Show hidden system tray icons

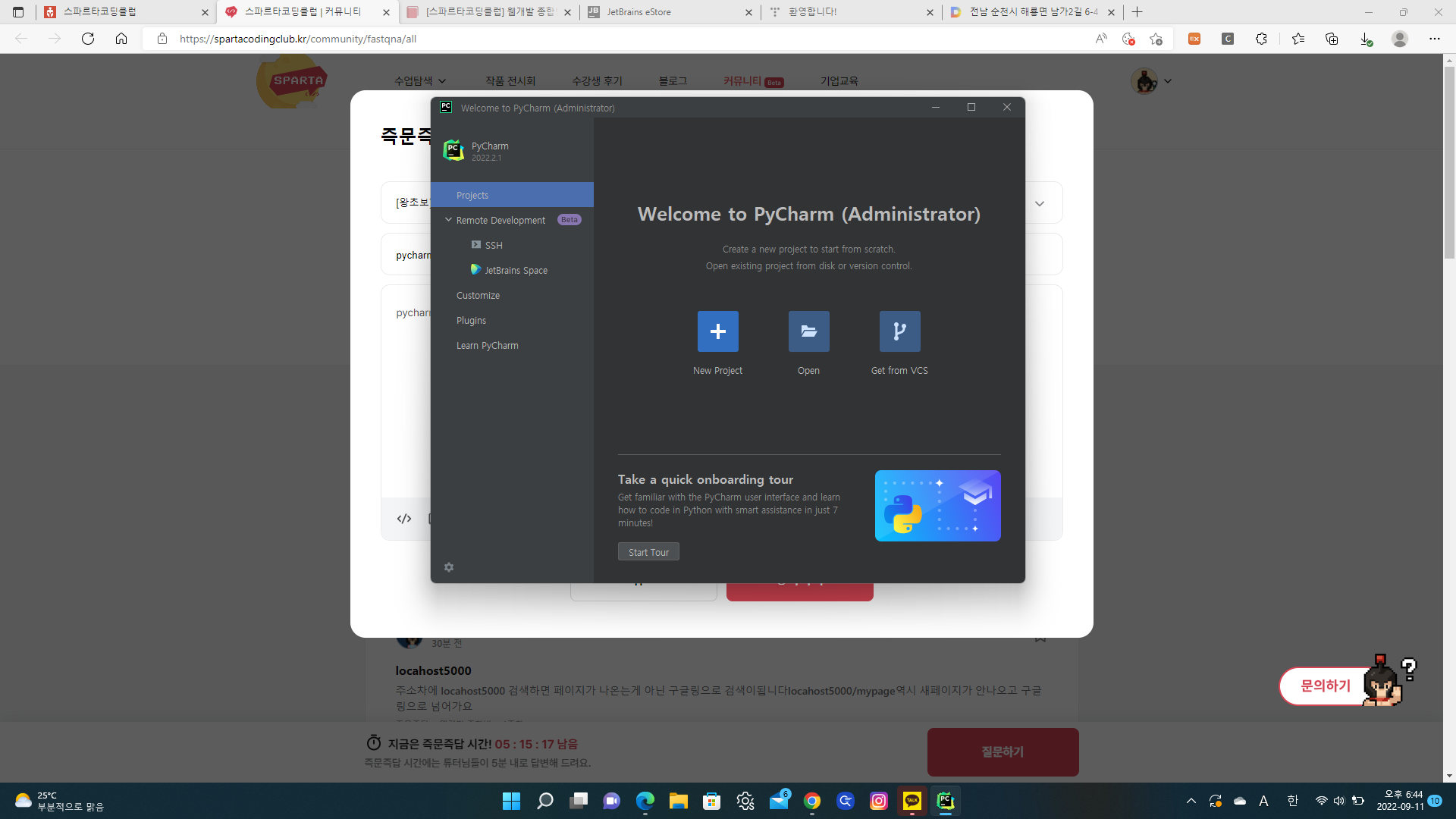click(1191, 801)
